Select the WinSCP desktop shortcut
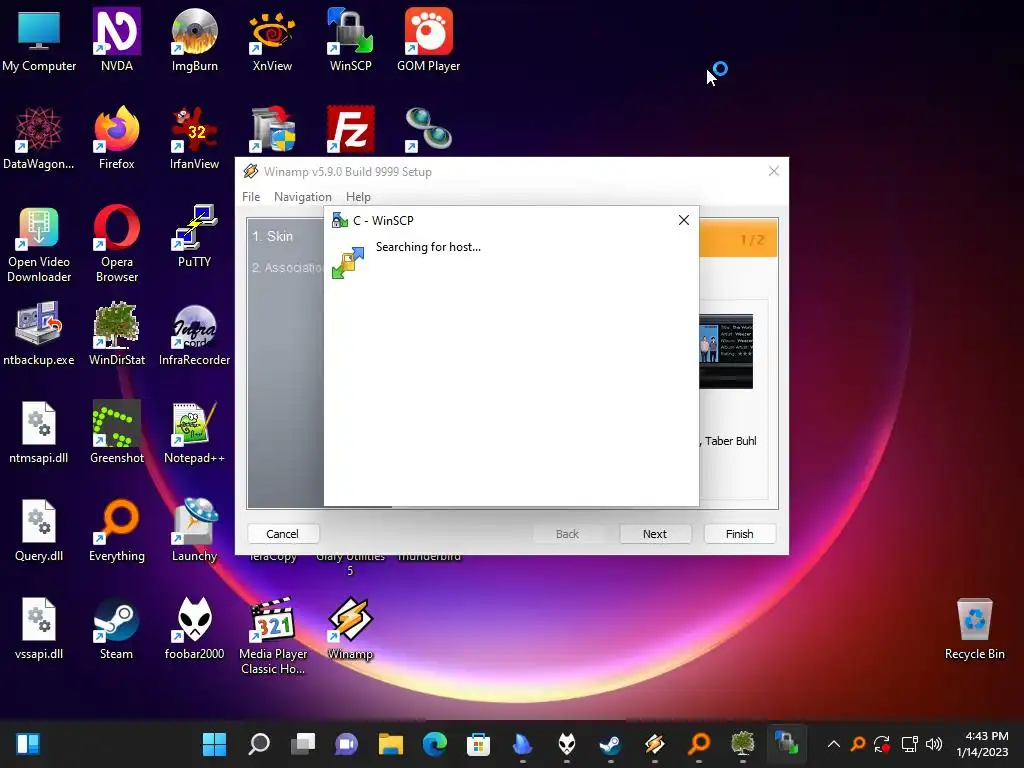 tap(351, 40)
